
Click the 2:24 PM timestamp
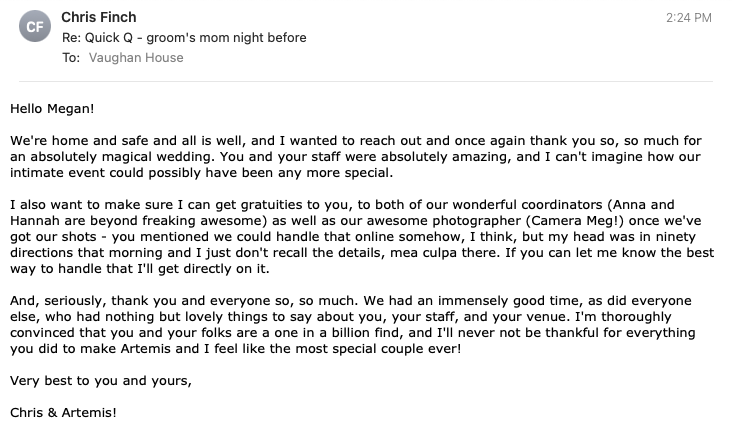coord(688,18)
